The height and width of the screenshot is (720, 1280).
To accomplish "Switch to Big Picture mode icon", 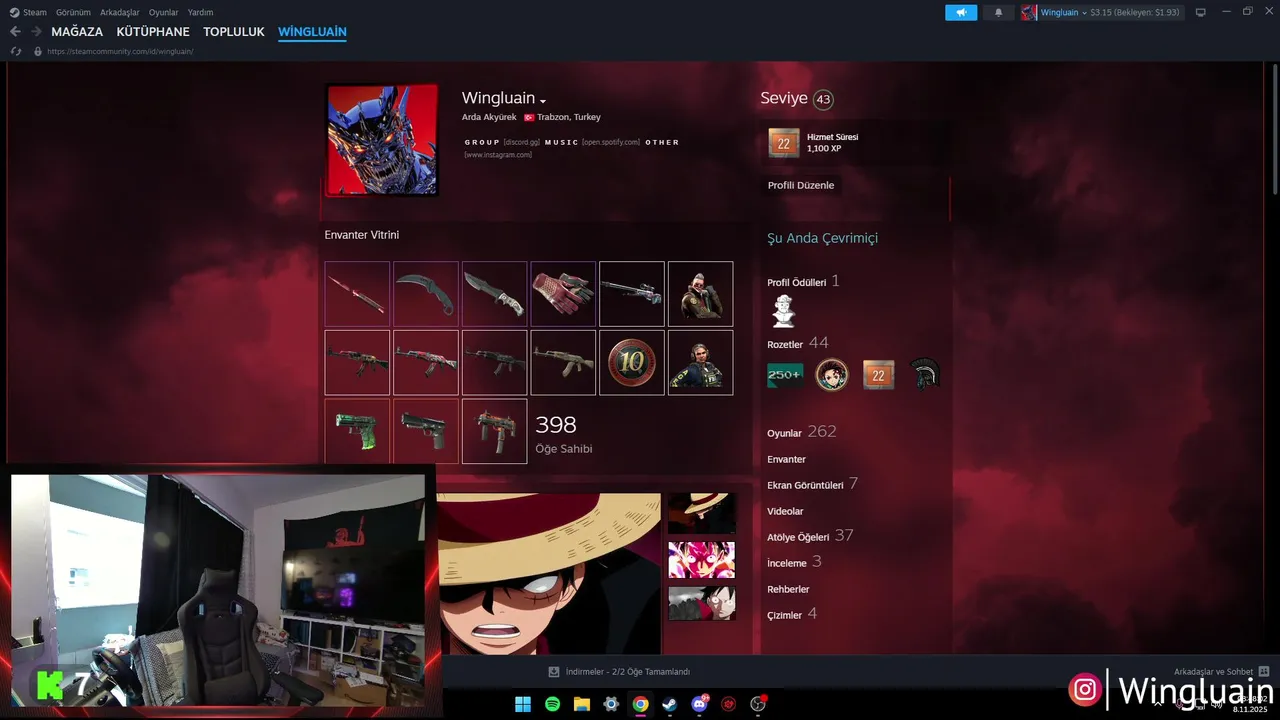I will tap(1201, 12).
